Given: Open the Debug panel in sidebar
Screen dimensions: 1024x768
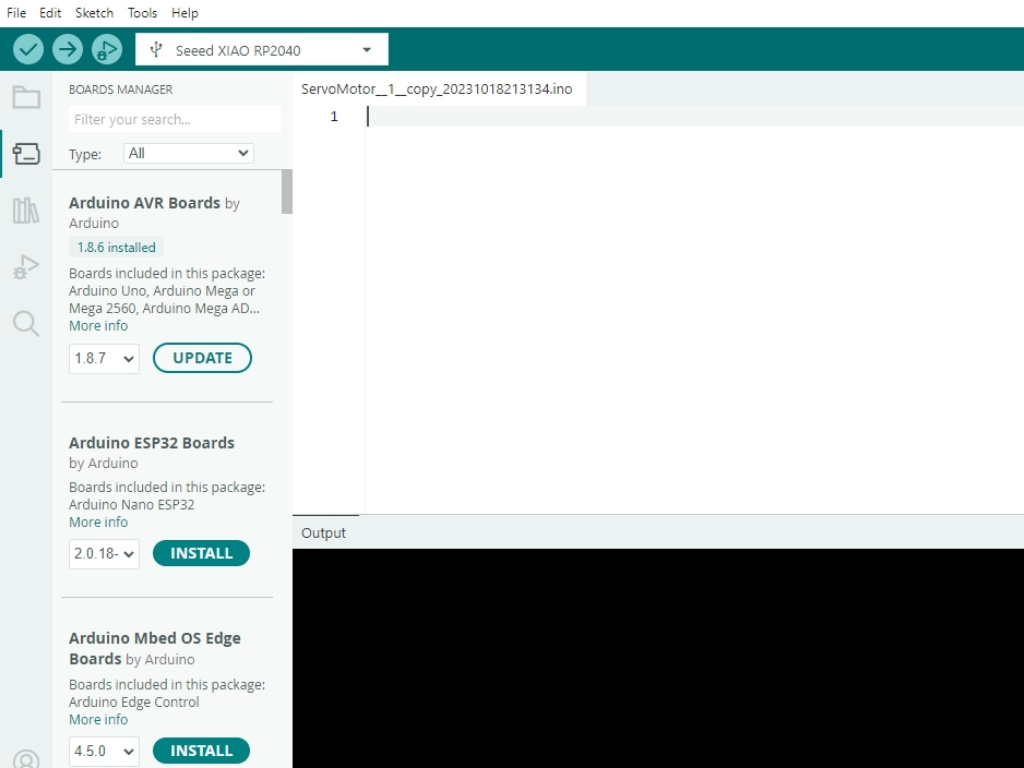Looking at the screenshot, I should tap(26, 267).
